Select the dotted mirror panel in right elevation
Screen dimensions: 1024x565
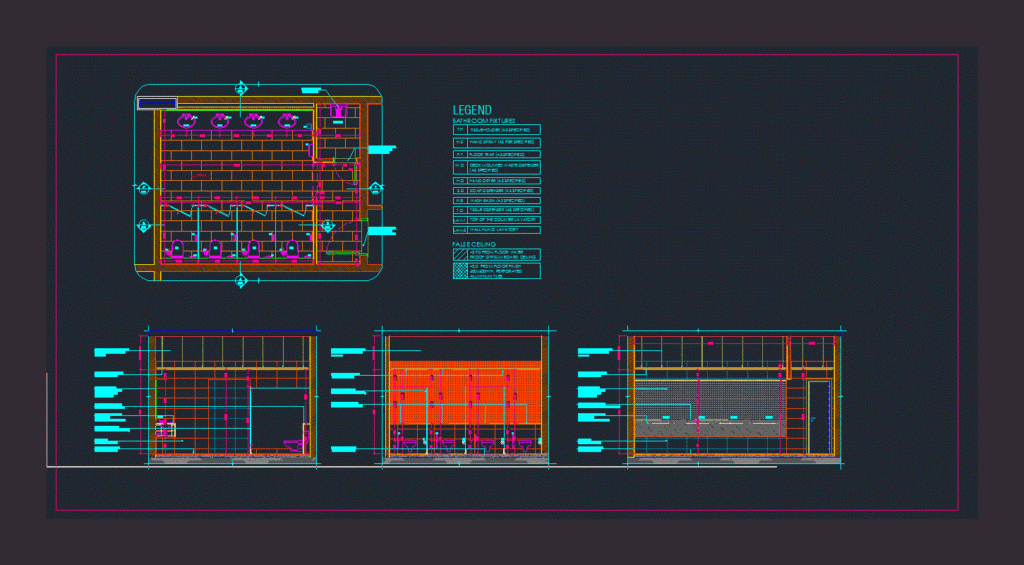pyautogui.click(x=711, y=399)
